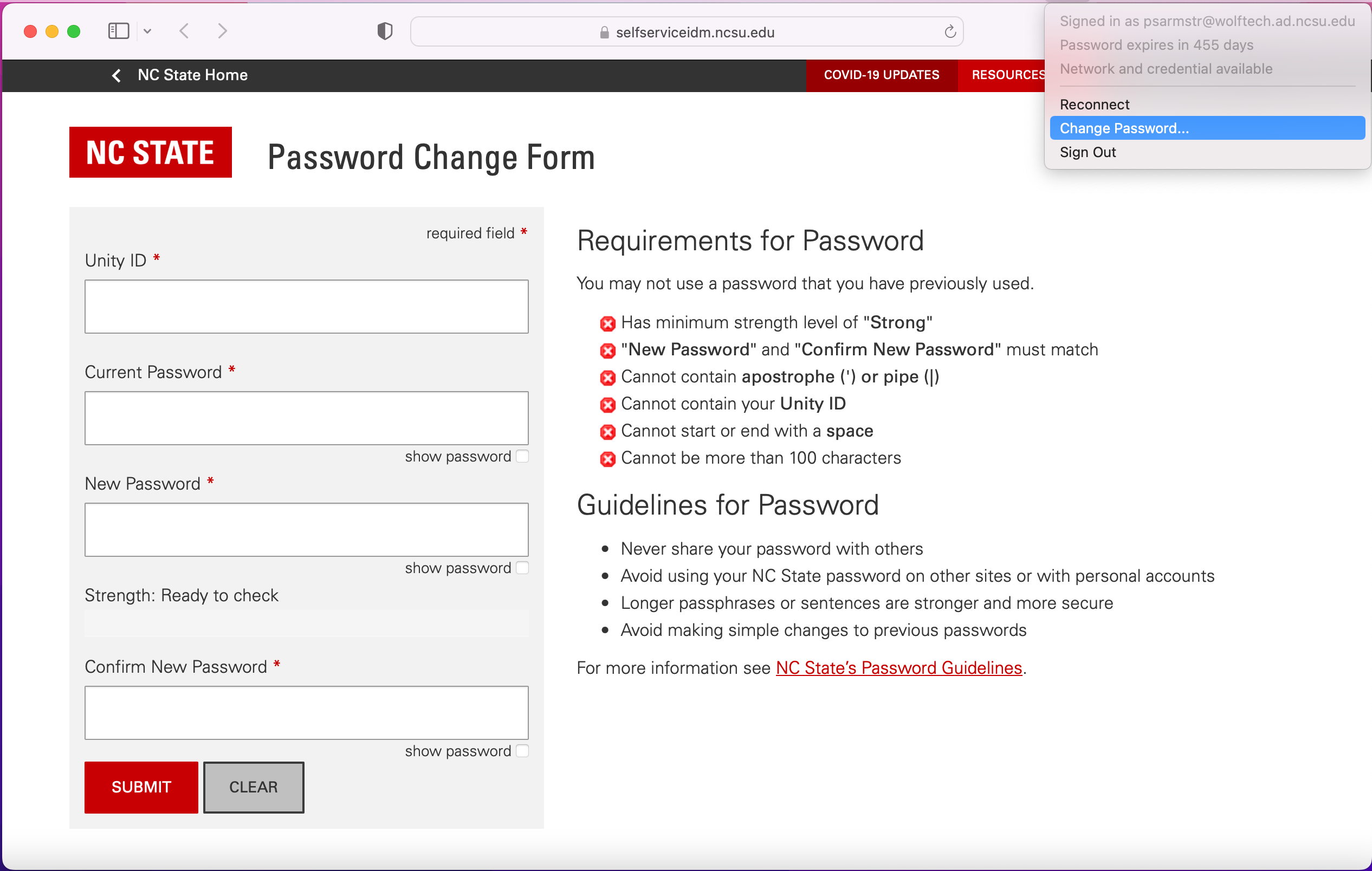Click the browser back arrow
This screenshot has width=1372, height=871.
point(184,31)
